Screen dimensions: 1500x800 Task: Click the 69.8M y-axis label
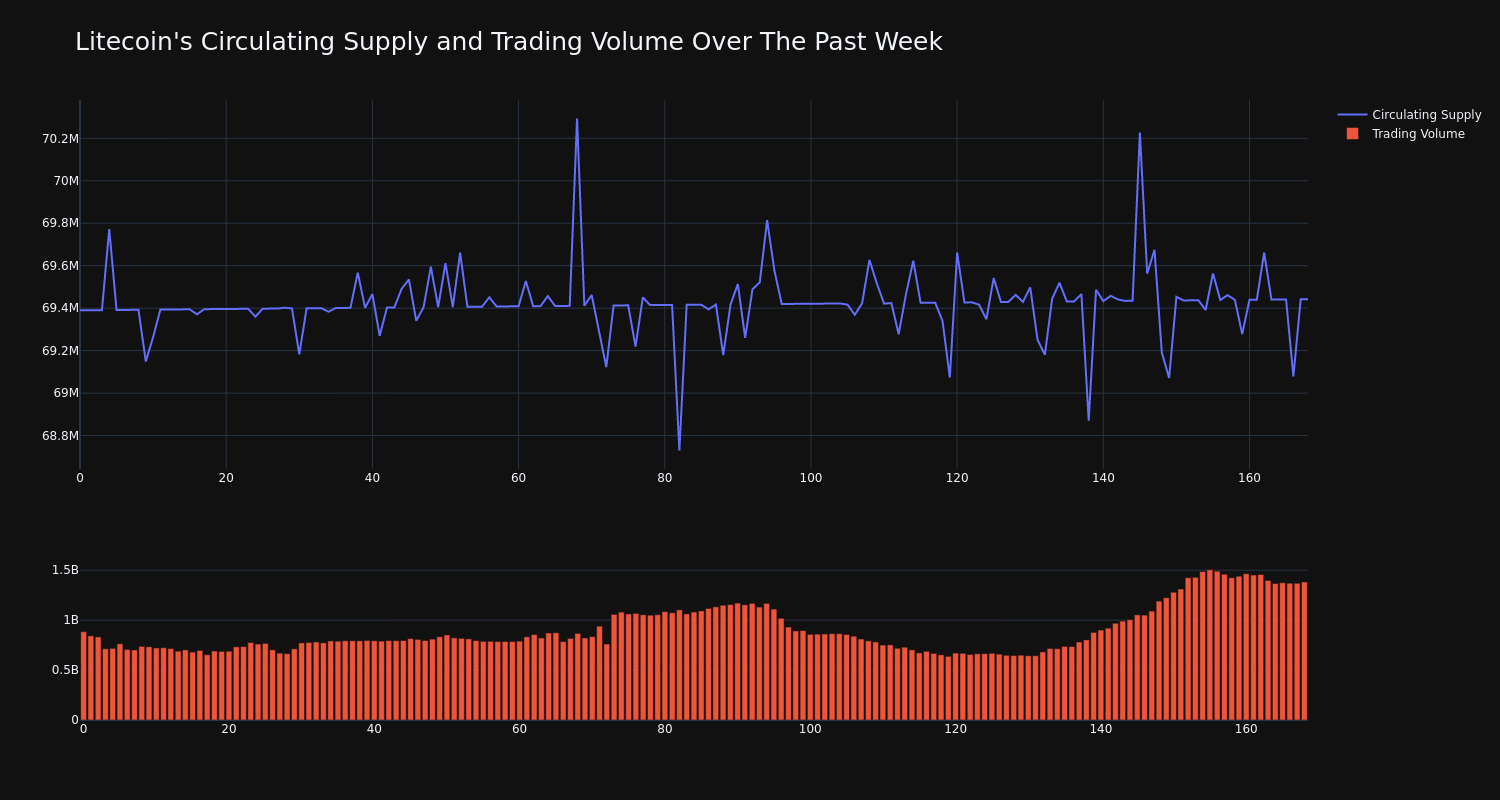coord(60,223)
